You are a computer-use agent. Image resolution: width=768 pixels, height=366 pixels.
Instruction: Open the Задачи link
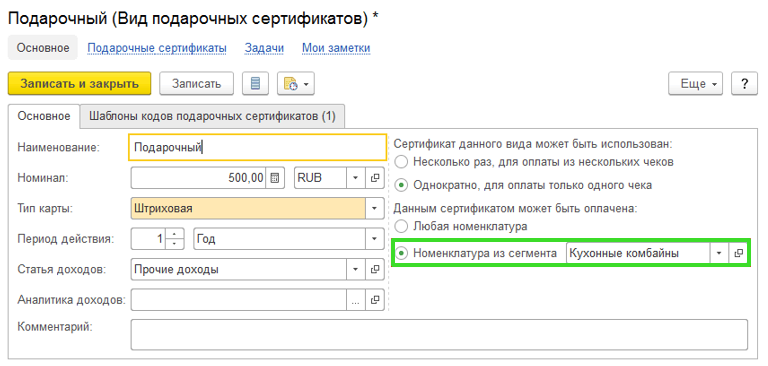click(264, 48)
